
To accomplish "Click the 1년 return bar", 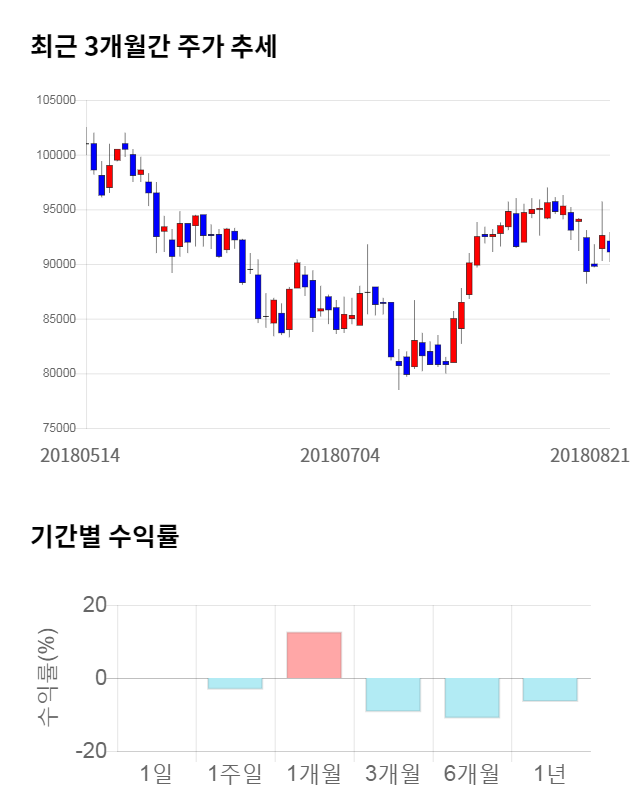I will point(550,689).
